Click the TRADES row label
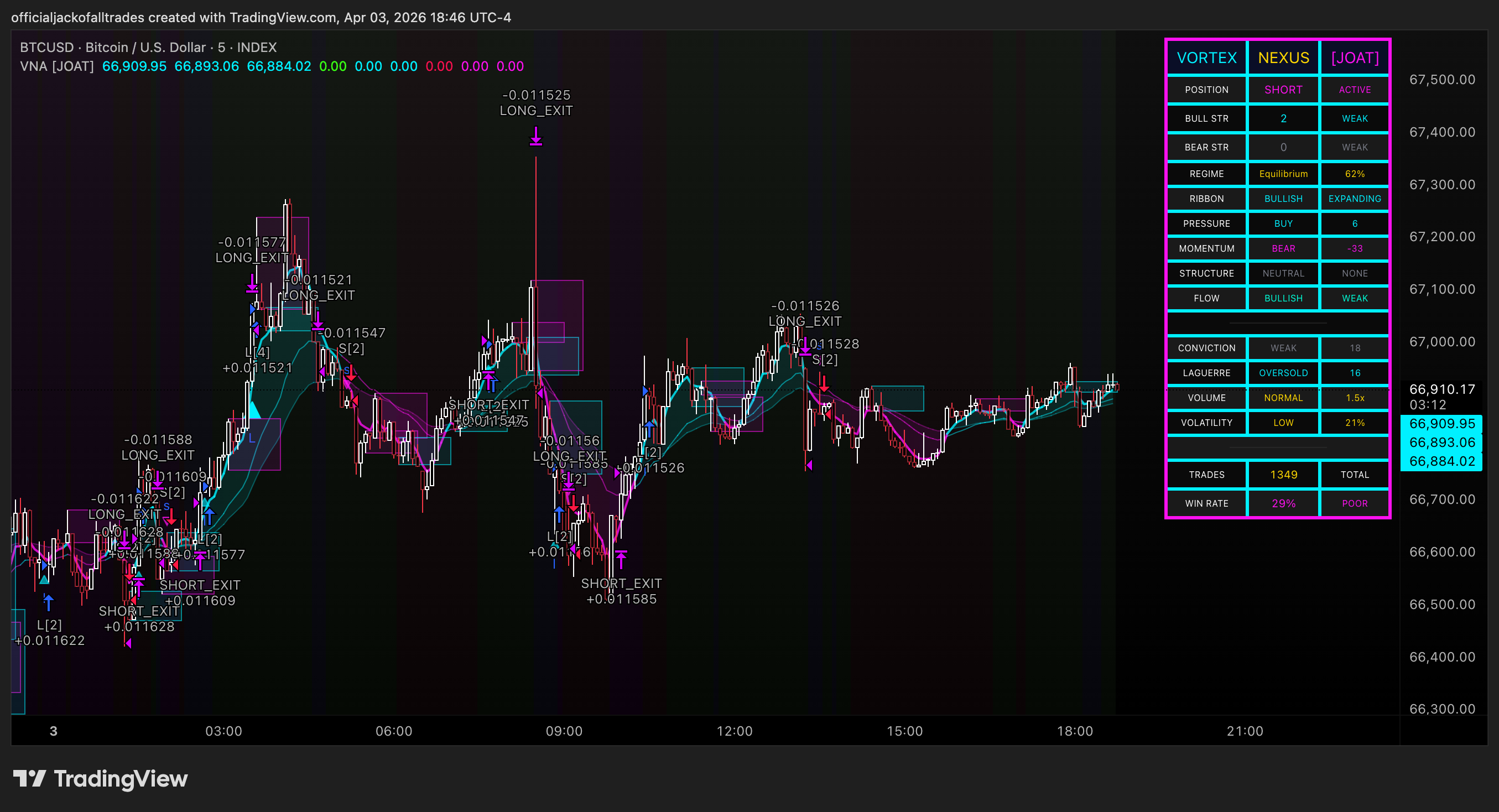 tap(1206, 475)
